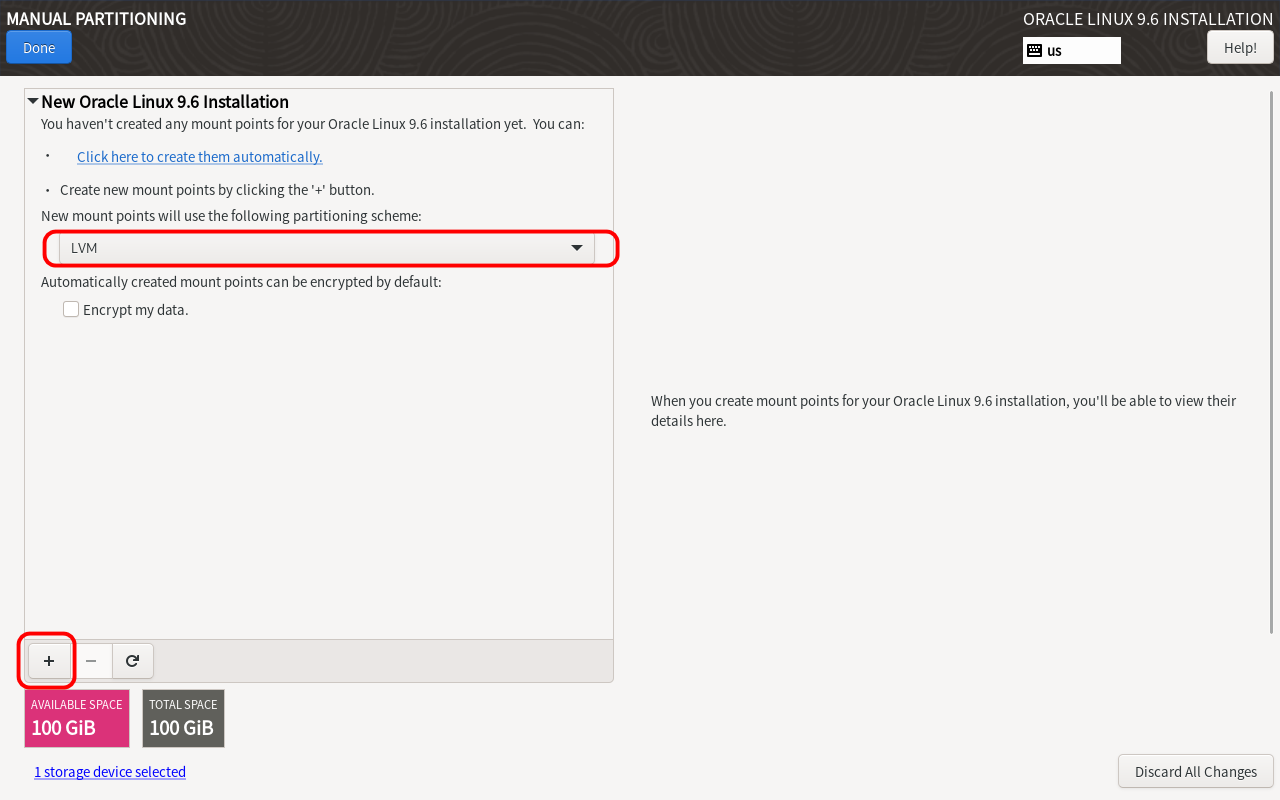Viewport: 1280px width, 800px height.
Task: Open the '1 storage device selected' link
Action: pos(110,772)
